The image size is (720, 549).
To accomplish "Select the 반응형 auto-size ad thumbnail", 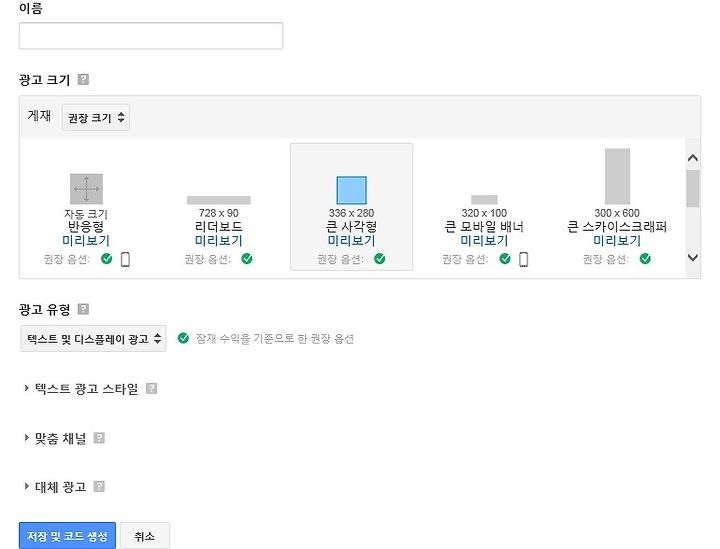I will point(86,189).
